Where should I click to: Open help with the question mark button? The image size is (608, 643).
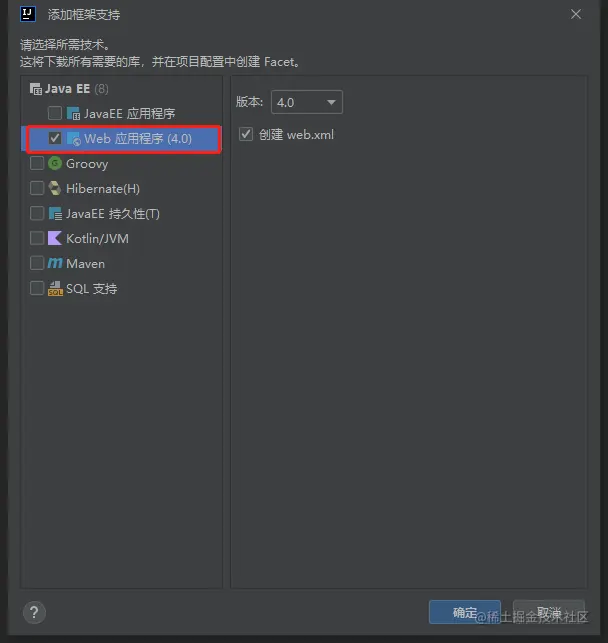(x=34, y=612)
